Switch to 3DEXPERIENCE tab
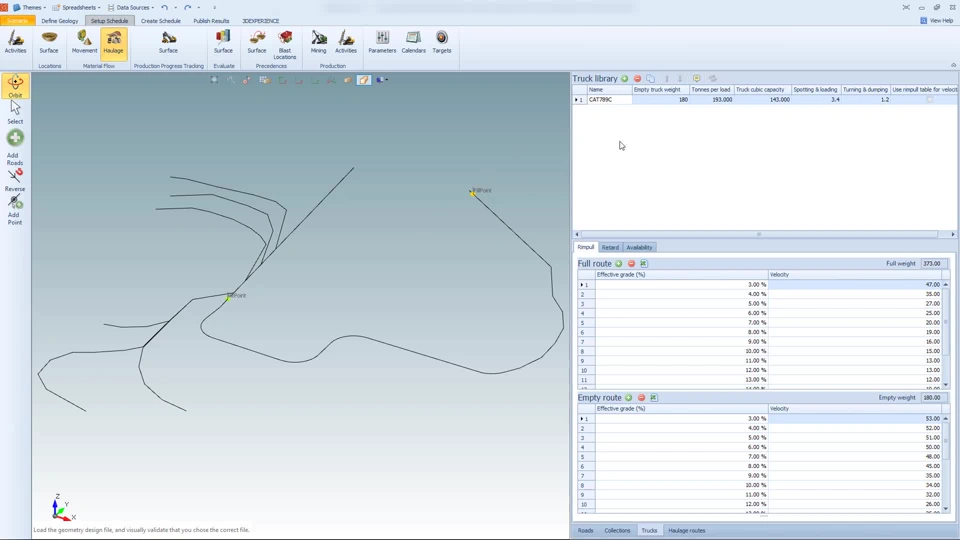The width and height of the screenshot is (960, 540). pos(260,21)
